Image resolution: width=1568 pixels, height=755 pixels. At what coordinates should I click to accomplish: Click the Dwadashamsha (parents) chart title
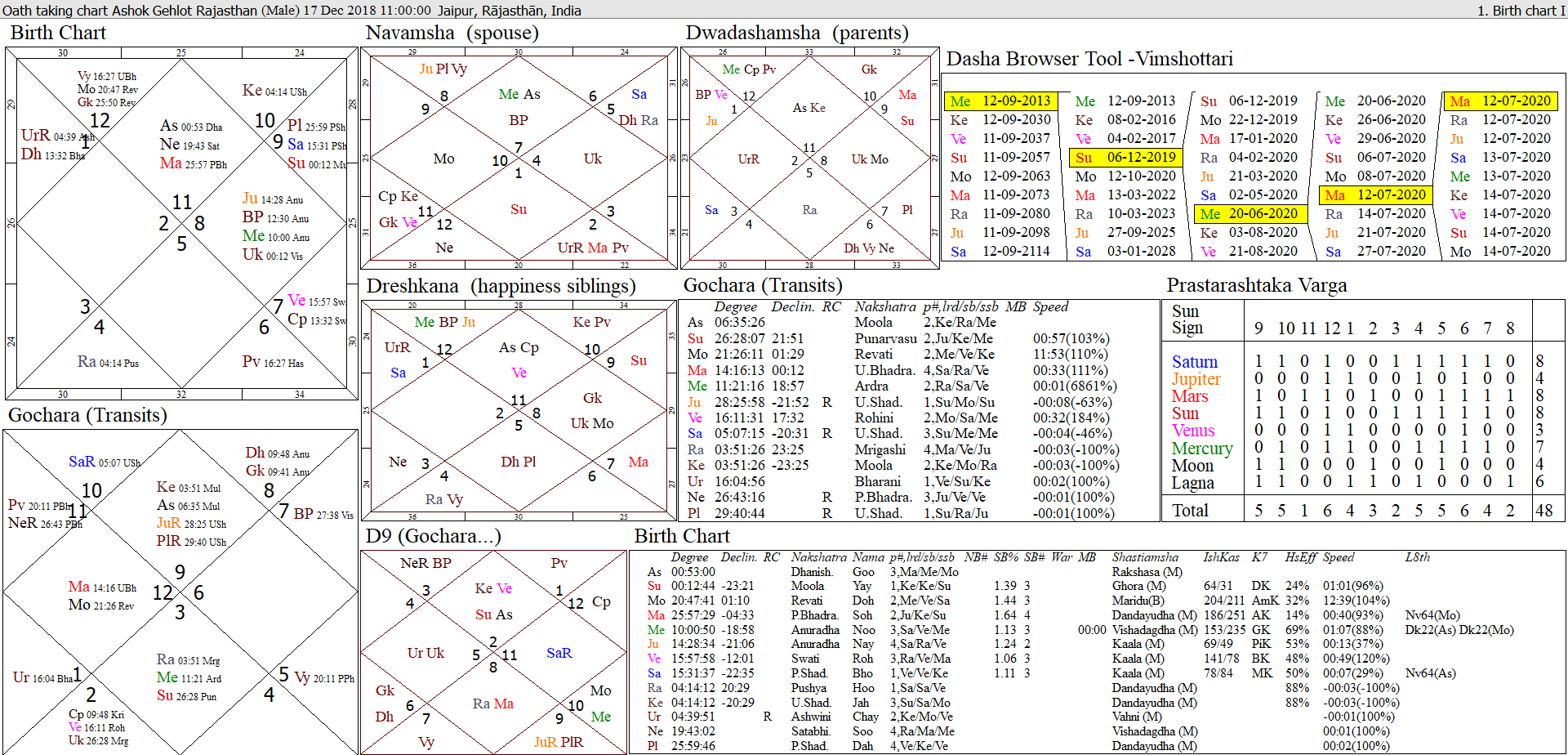coord(797,33)
